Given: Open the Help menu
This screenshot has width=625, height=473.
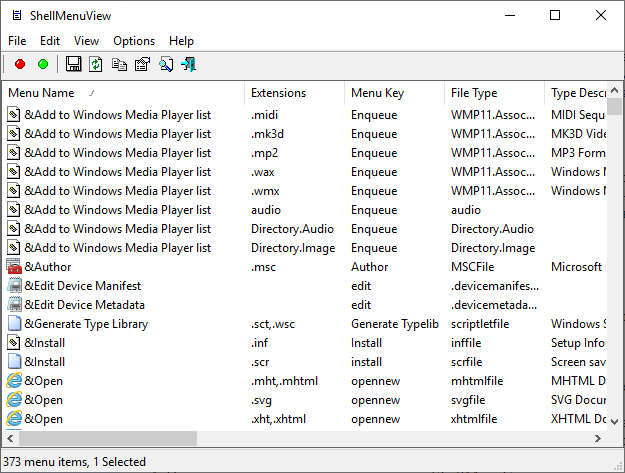Looking at the screenshot, I should (181, 41).
